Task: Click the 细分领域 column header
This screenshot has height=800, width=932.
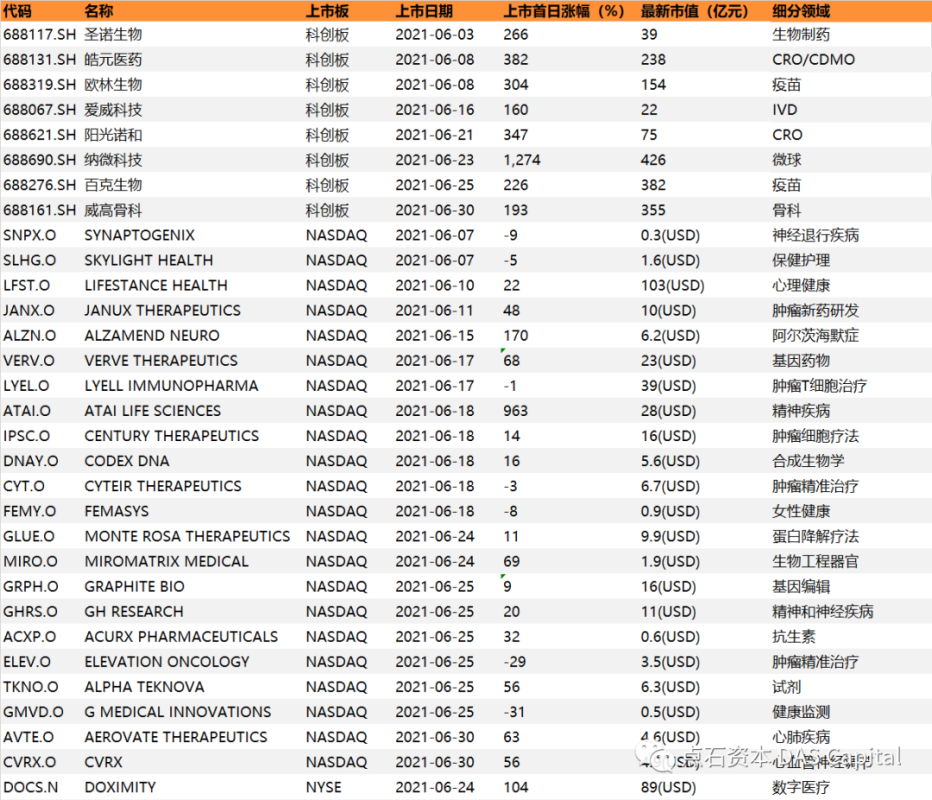Action: 801,11
